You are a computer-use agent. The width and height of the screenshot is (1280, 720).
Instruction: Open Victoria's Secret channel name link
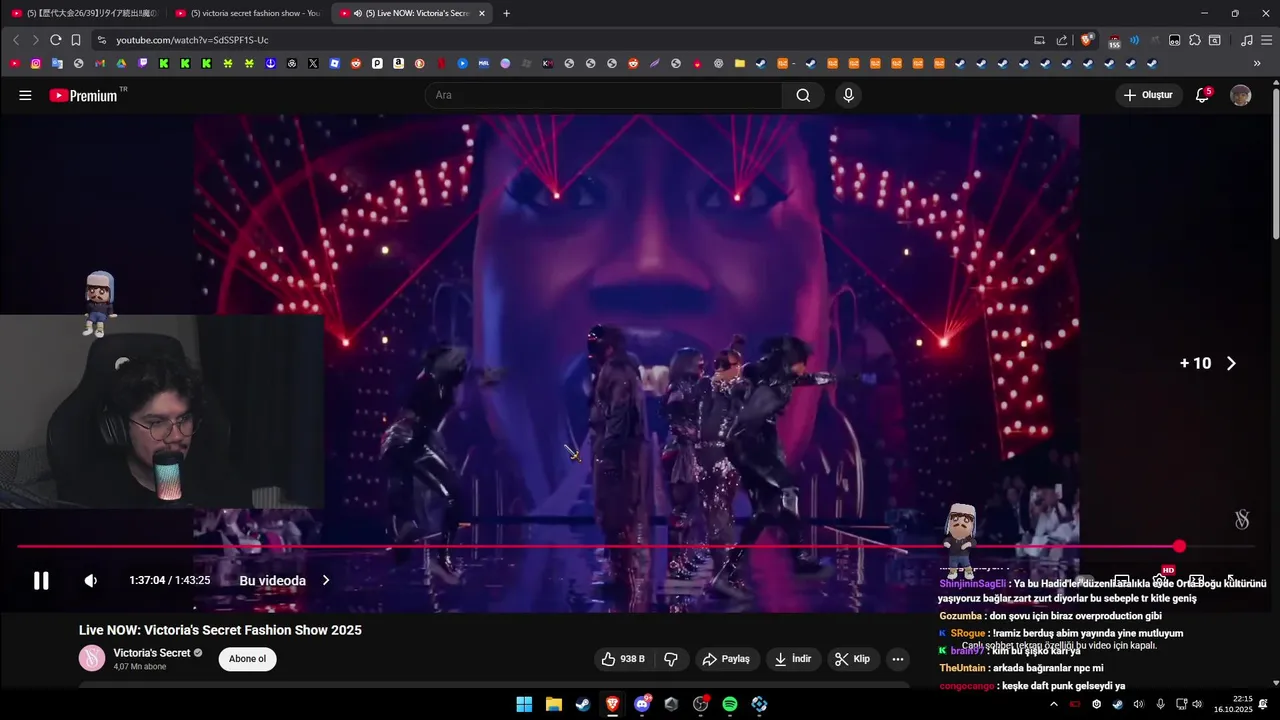click(x=151, y=653)
